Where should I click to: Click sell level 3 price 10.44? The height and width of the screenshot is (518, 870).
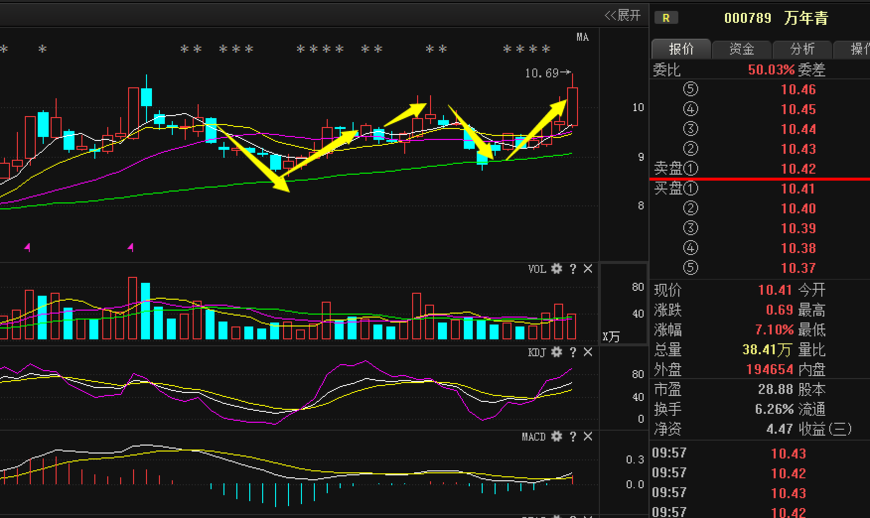(798, 129)
